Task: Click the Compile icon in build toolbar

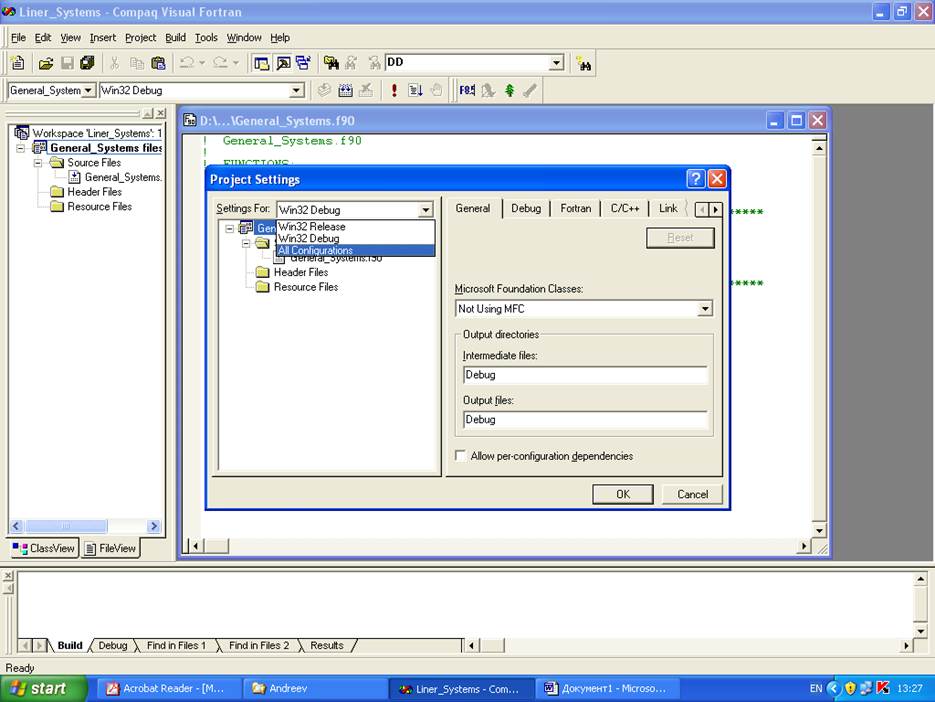Action: [x=324, y=90]
